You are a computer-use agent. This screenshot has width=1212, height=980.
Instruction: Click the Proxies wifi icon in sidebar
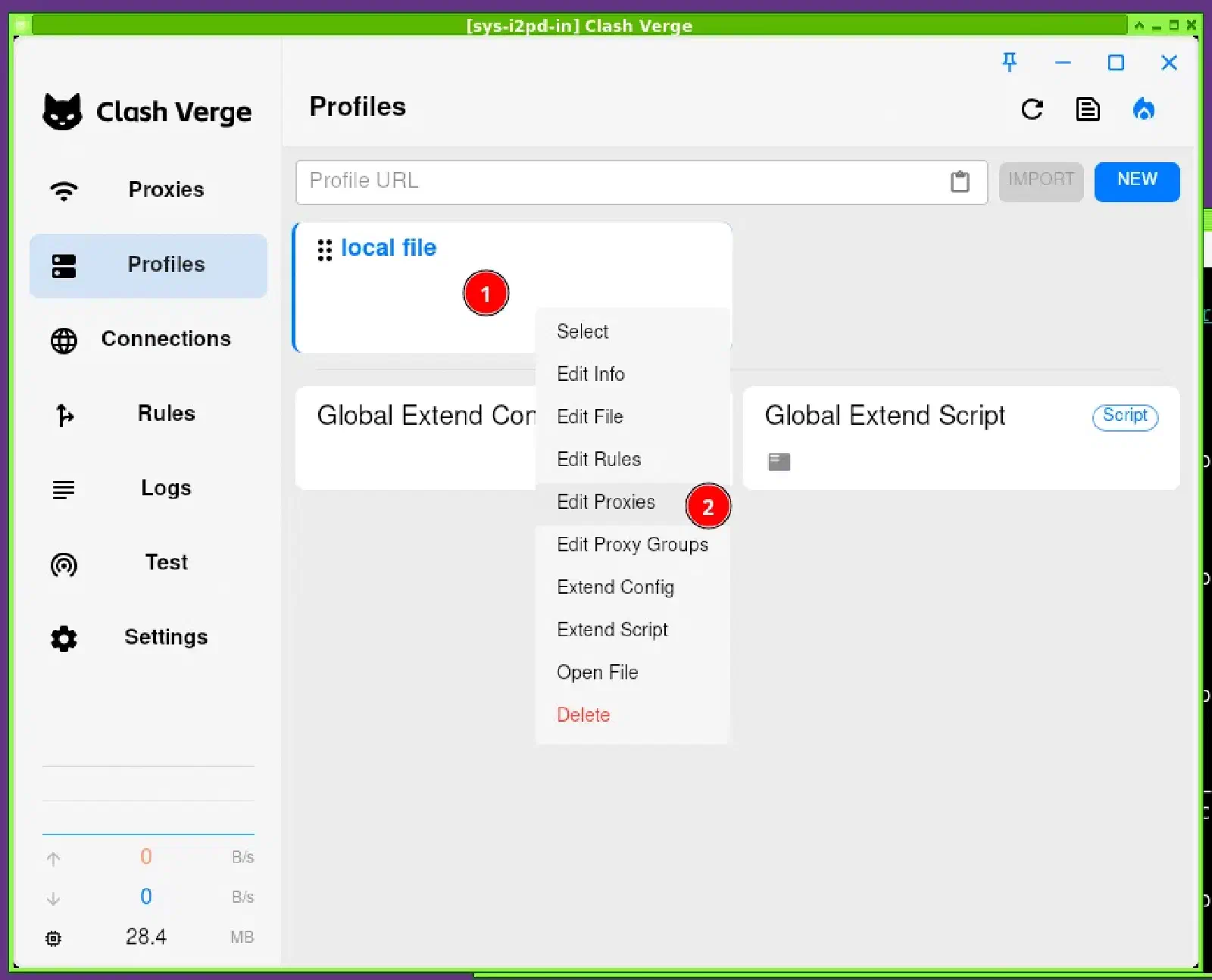pyautogui.click(x=64, y=190)
